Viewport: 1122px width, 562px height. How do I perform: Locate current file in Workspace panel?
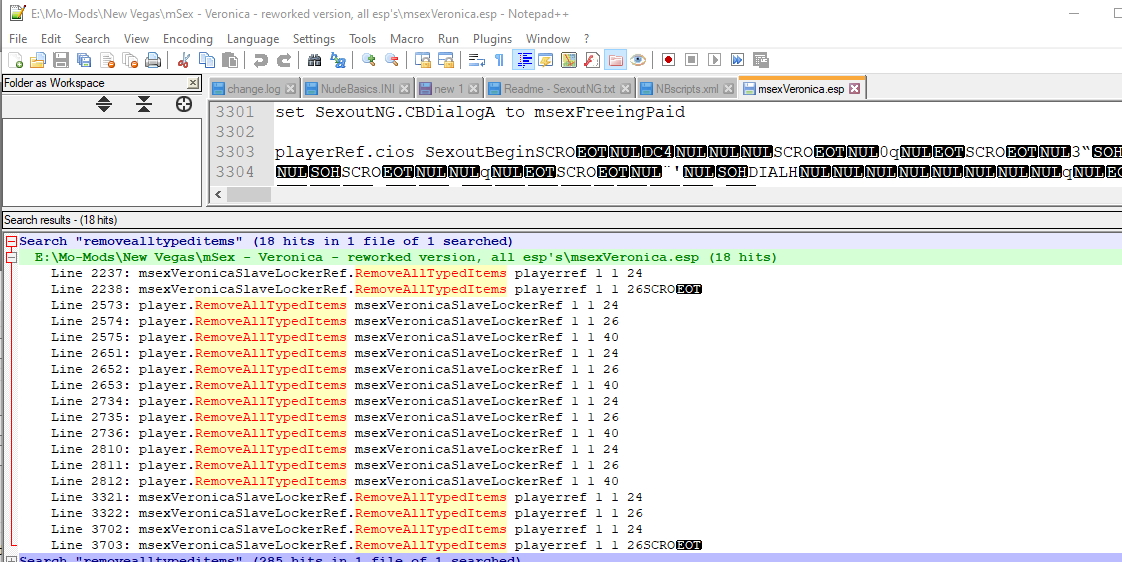click(x=184, y=105)
